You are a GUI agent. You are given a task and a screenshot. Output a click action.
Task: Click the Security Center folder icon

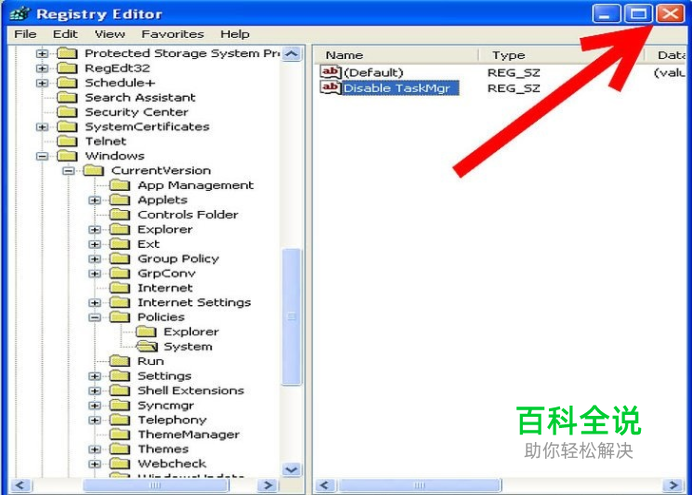tap(68, 112)
